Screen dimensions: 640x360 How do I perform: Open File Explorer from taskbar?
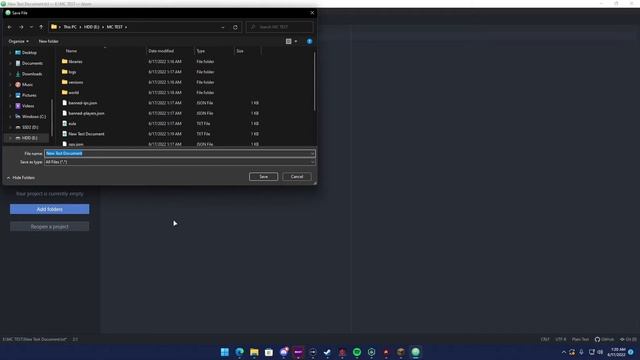click(254, 352)
